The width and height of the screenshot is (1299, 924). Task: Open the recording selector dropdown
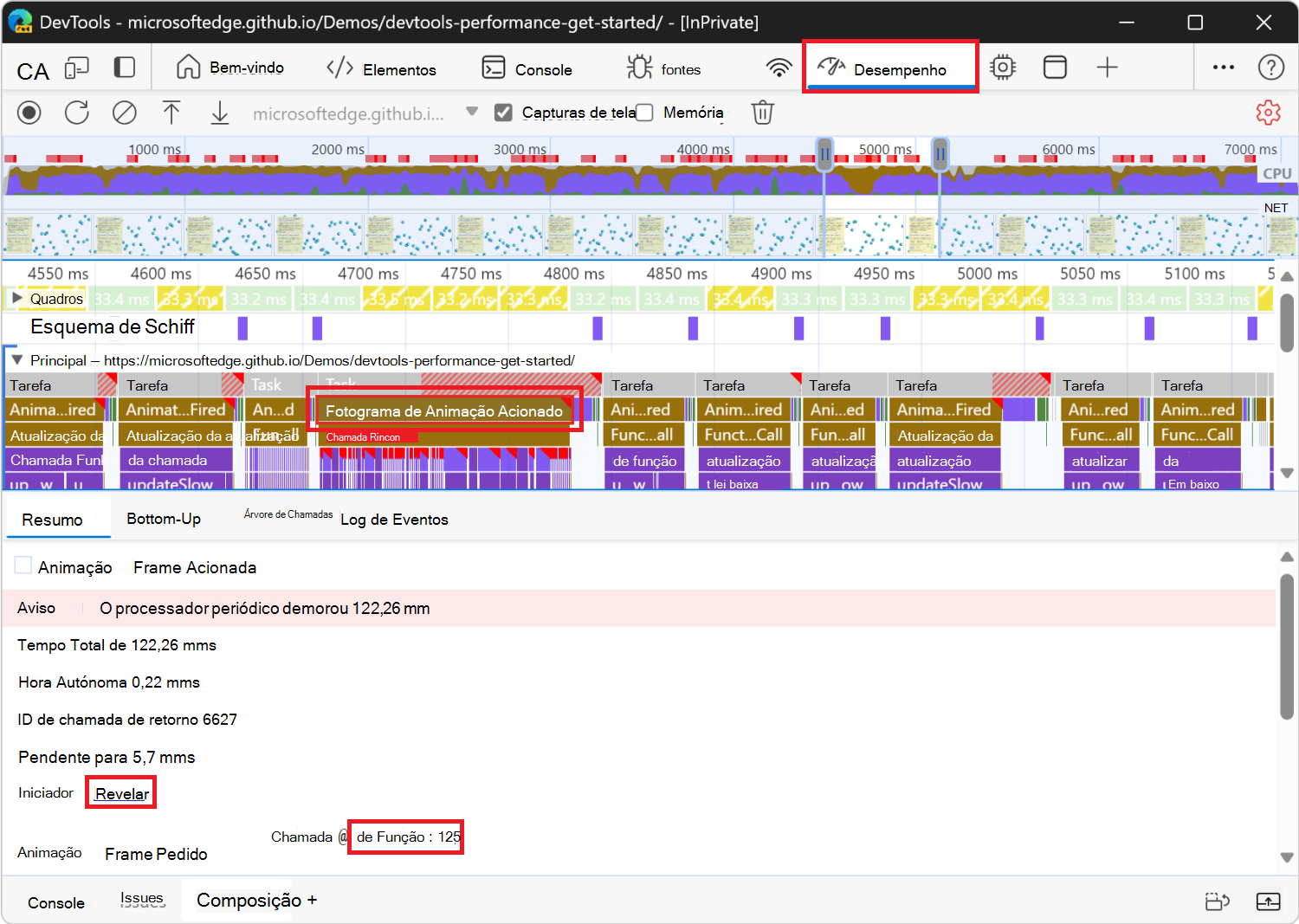click(472, 112)
